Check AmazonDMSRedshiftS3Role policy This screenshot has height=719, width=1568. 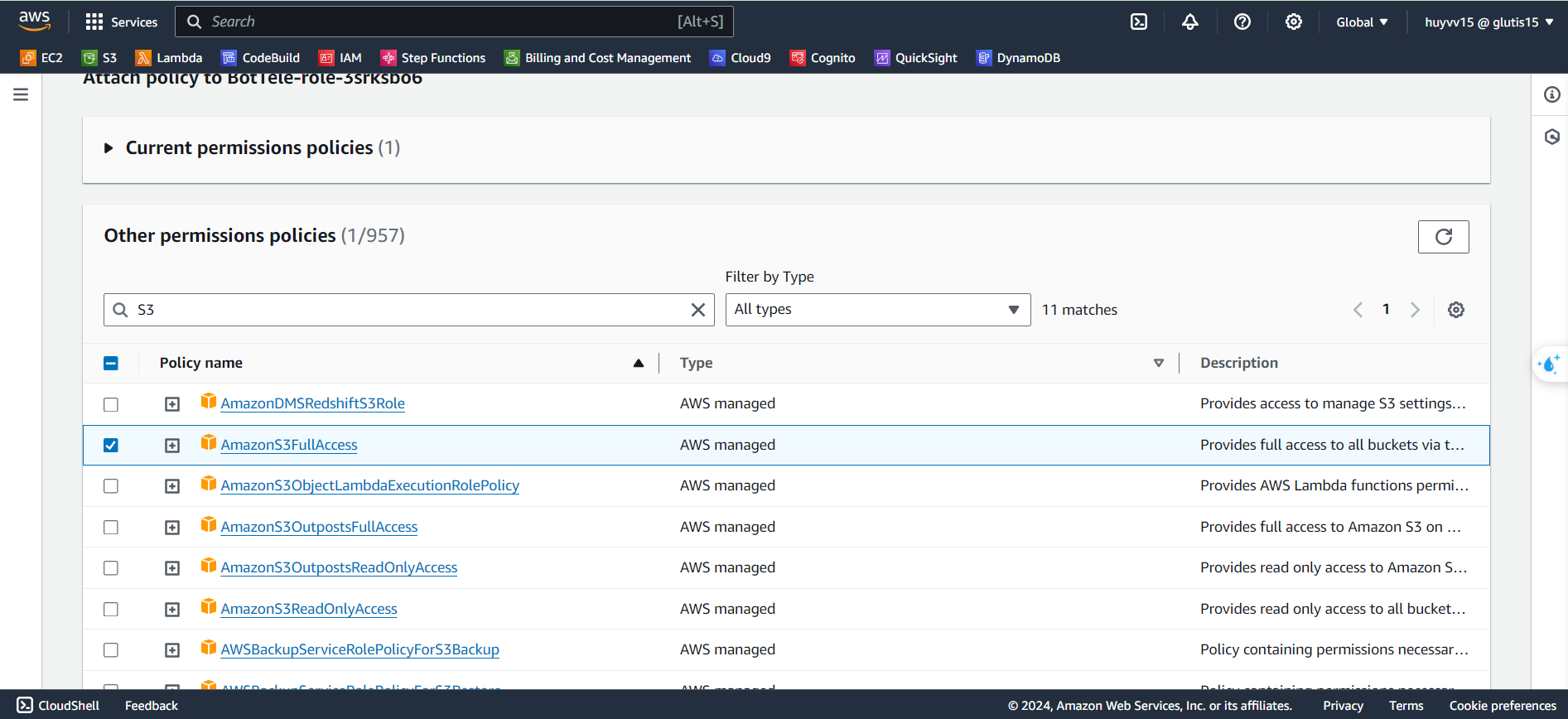(x=111, y=404)
